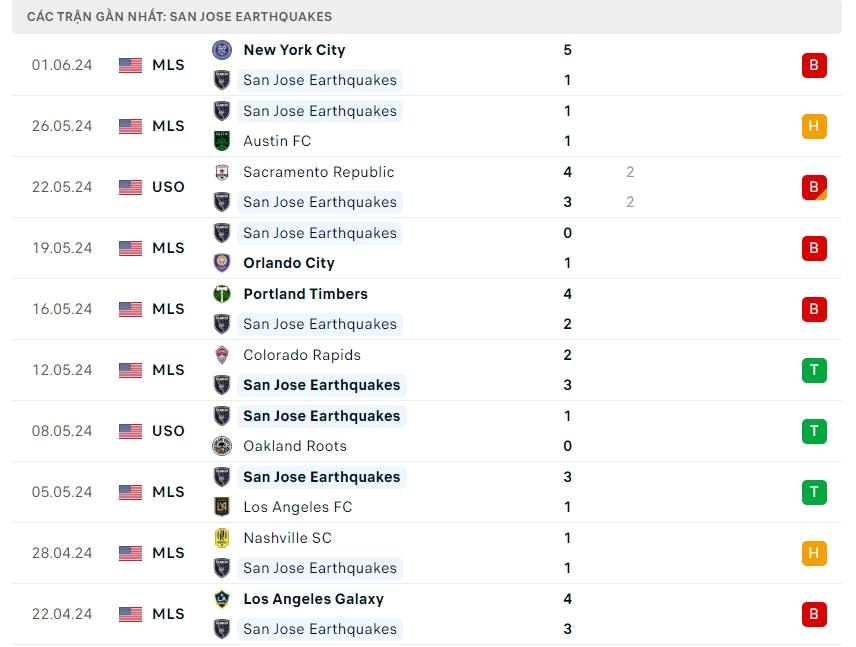
Task: Open the New York City team link
Action: [x=294, y=50]
